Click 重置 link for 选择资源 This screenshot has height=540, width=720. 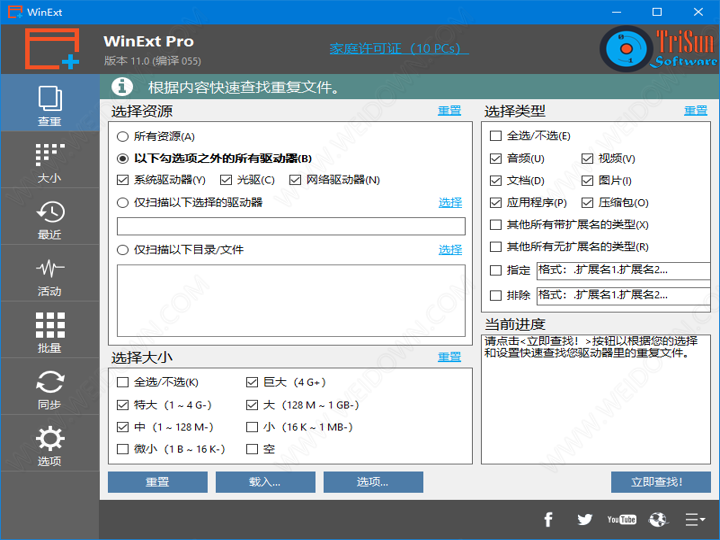450,111
